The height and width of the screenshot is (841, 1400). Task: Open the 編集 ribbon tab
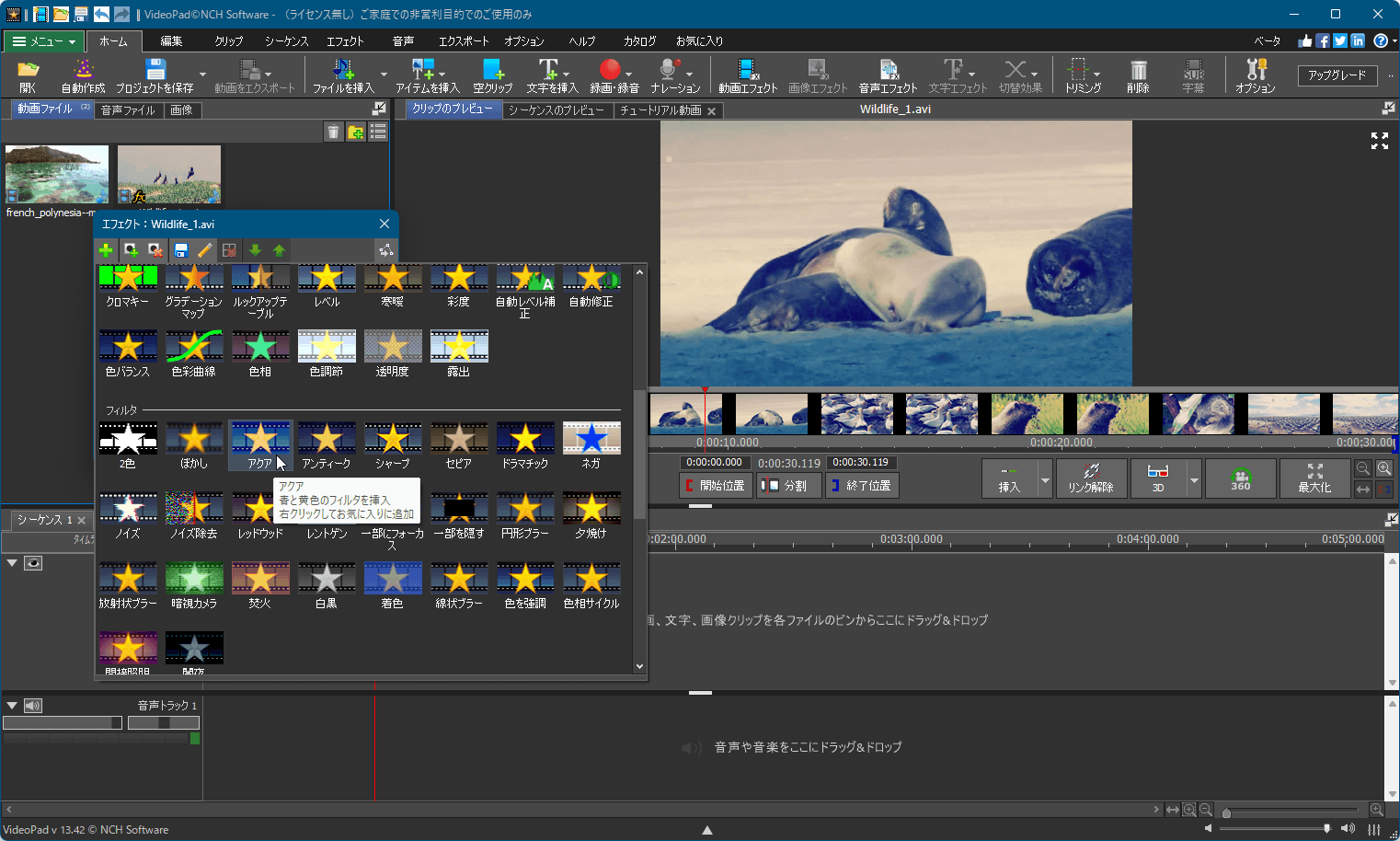pos(171,41)
